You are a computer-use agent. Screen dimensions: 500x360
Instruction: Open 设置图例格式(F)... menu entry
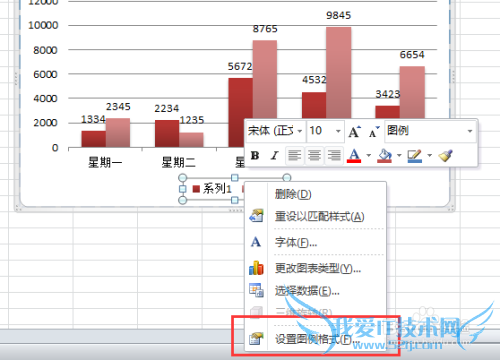(x=316, y=339)
